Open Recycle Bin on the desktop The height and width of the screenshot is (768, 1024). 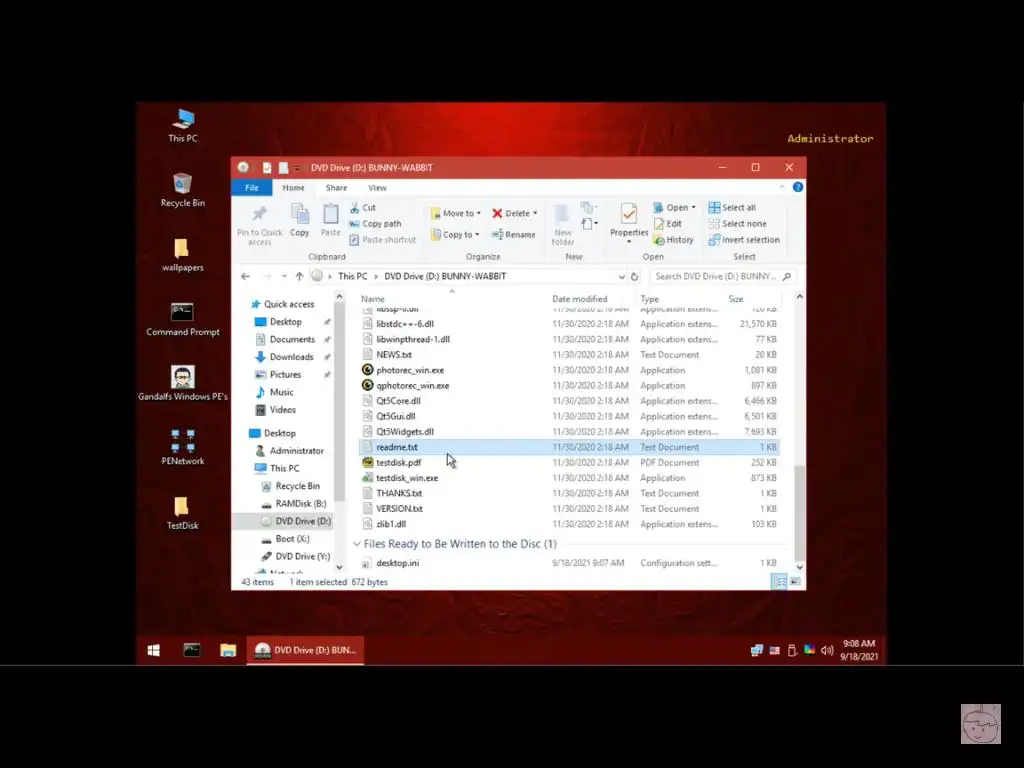pyautogui.click(x=183, y=190)
